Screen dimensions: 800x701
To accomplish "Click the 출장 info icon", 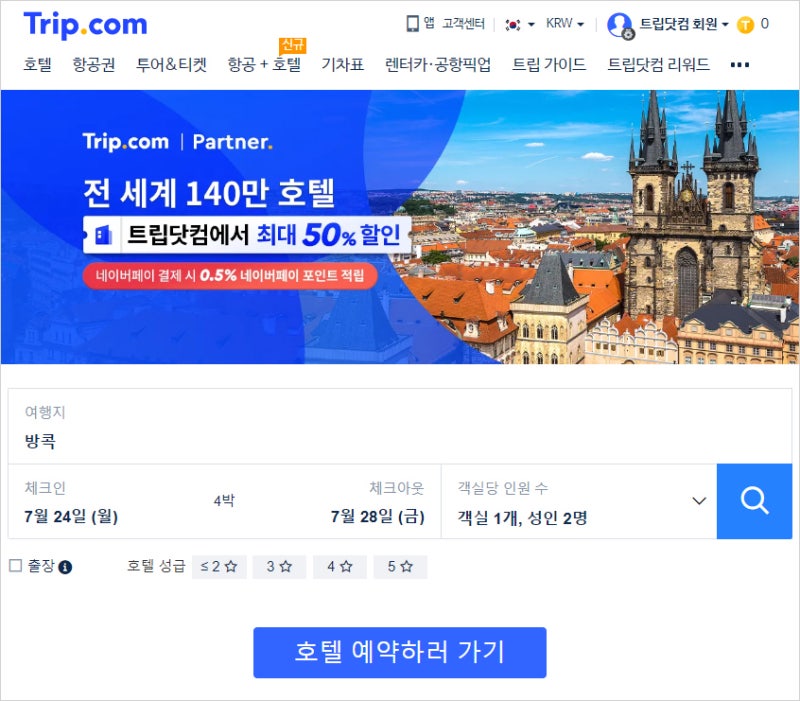I will [x=65, y=567].
